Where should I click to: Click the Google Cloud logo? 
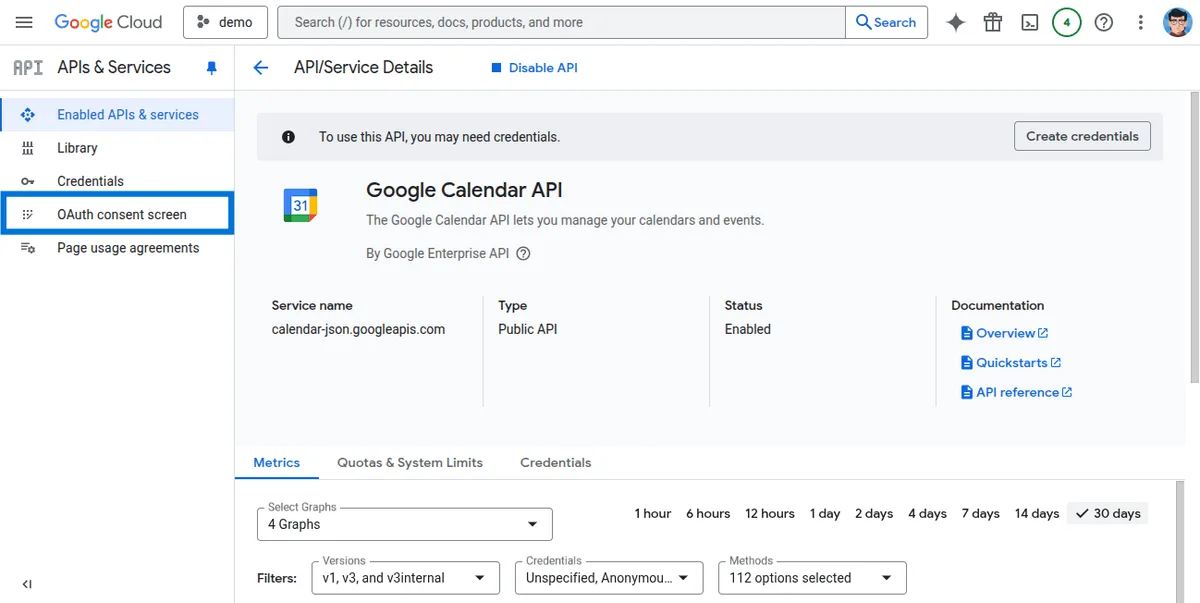[x=108, y=22]
